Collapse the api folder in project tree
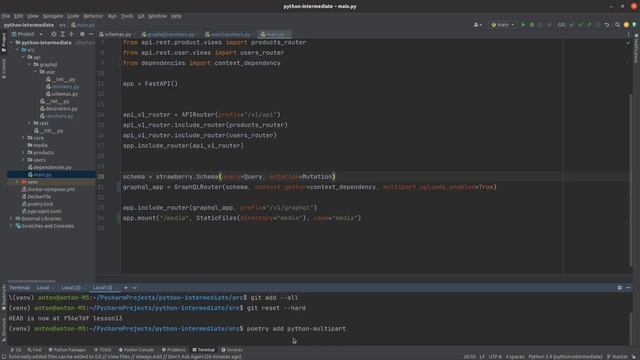 point(24,57)
